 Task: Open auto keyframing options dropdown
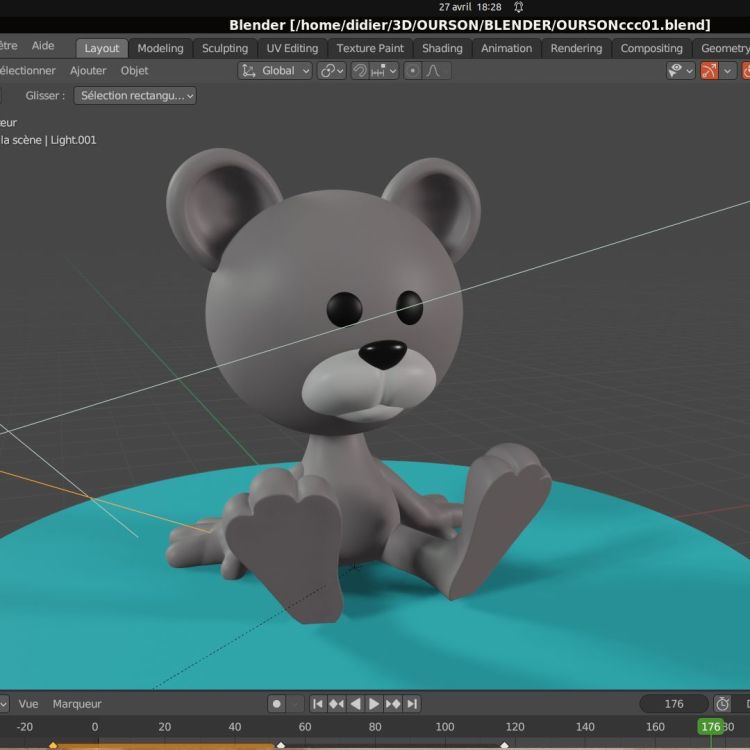pos(295,704)
